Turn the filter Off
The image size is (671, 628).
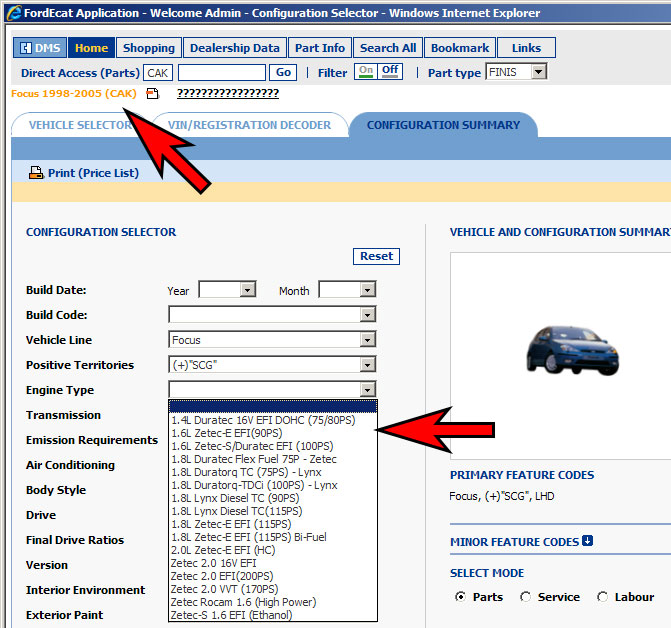coord(390,71)
